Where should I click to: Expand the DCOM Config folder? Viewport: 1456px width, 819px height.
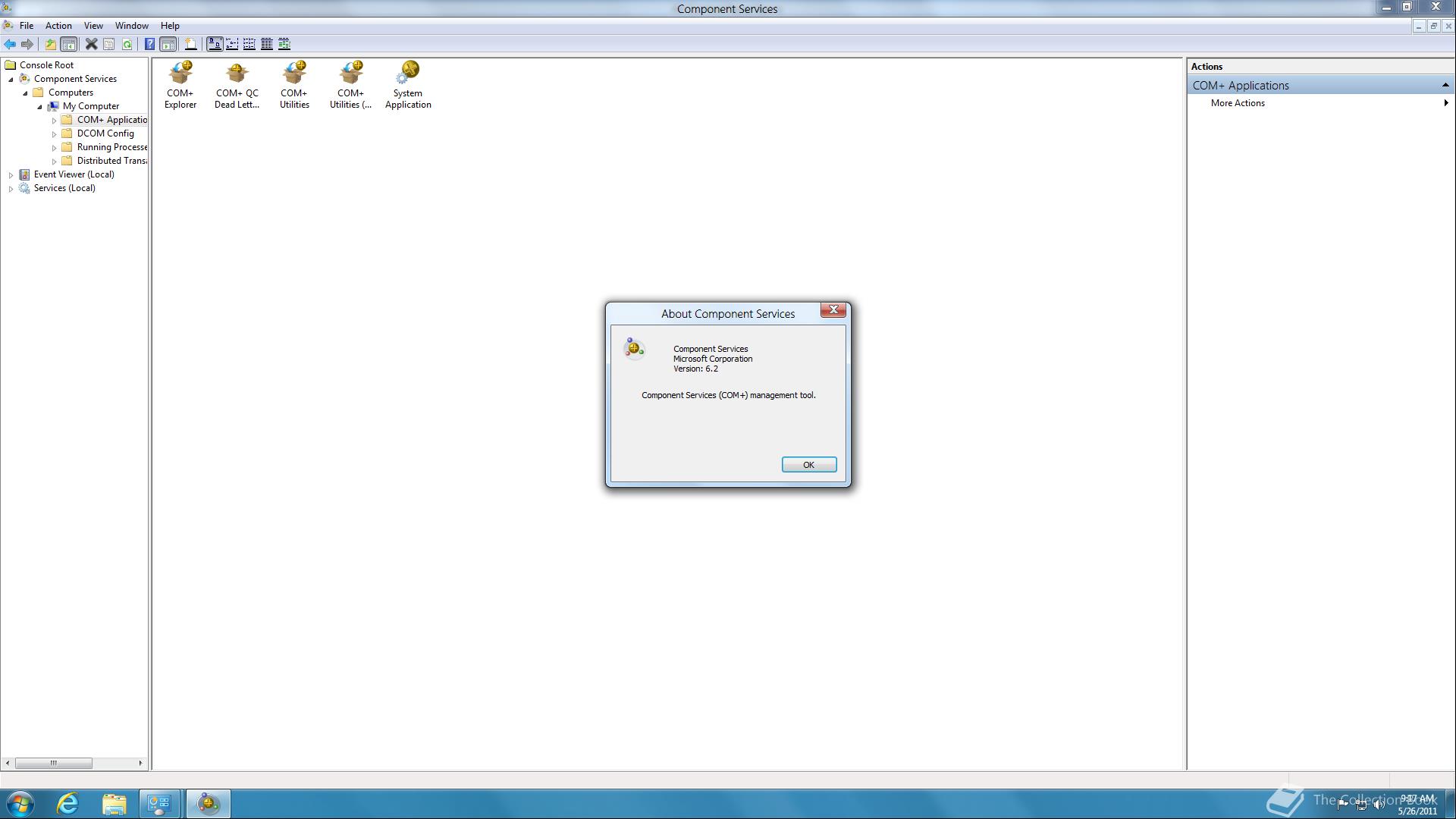[55, 133]
